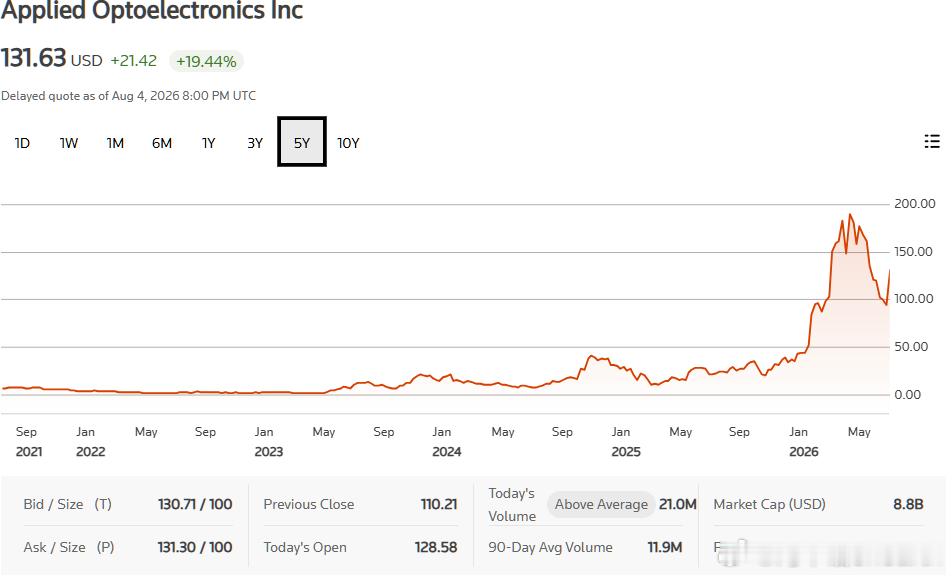Click the Previous Close value 110.21
Viewport: 952px width, 576px height.
click(x=438, y=504)
